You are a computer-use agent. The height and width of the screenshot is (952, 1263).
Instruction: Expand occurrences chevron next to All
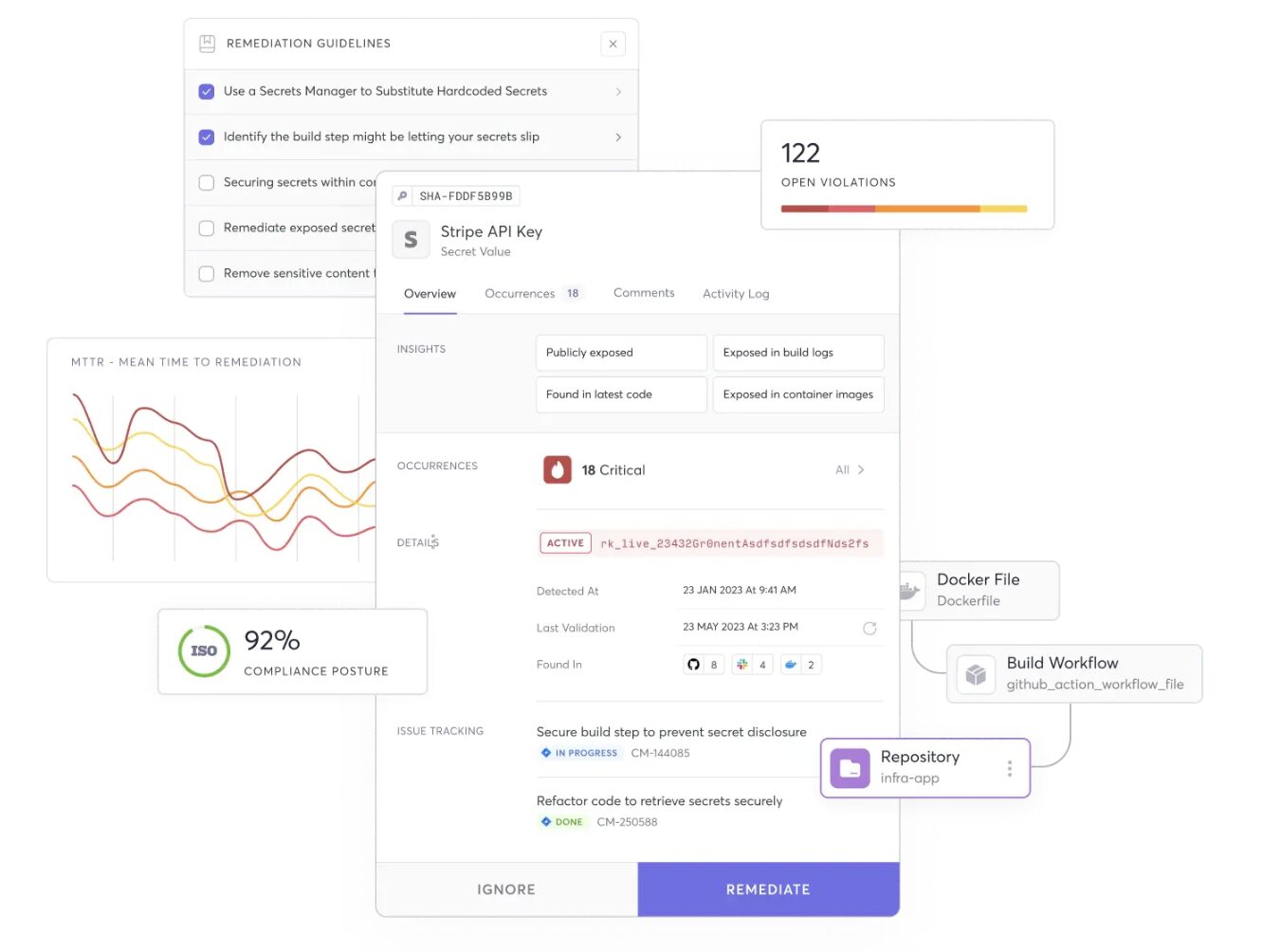pyautogui.click(x=861, y=470)
